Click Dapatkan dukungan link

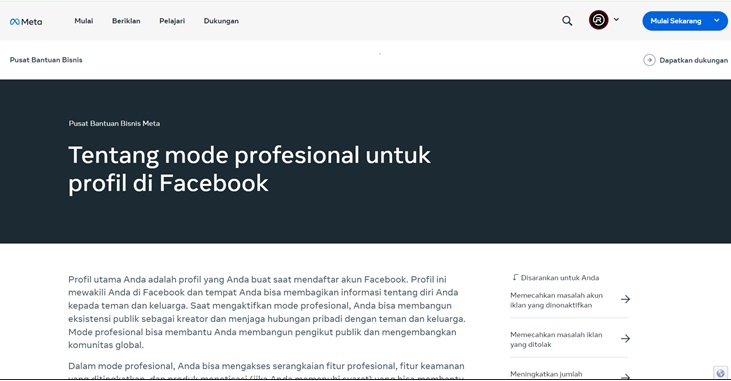pos(693,60)
